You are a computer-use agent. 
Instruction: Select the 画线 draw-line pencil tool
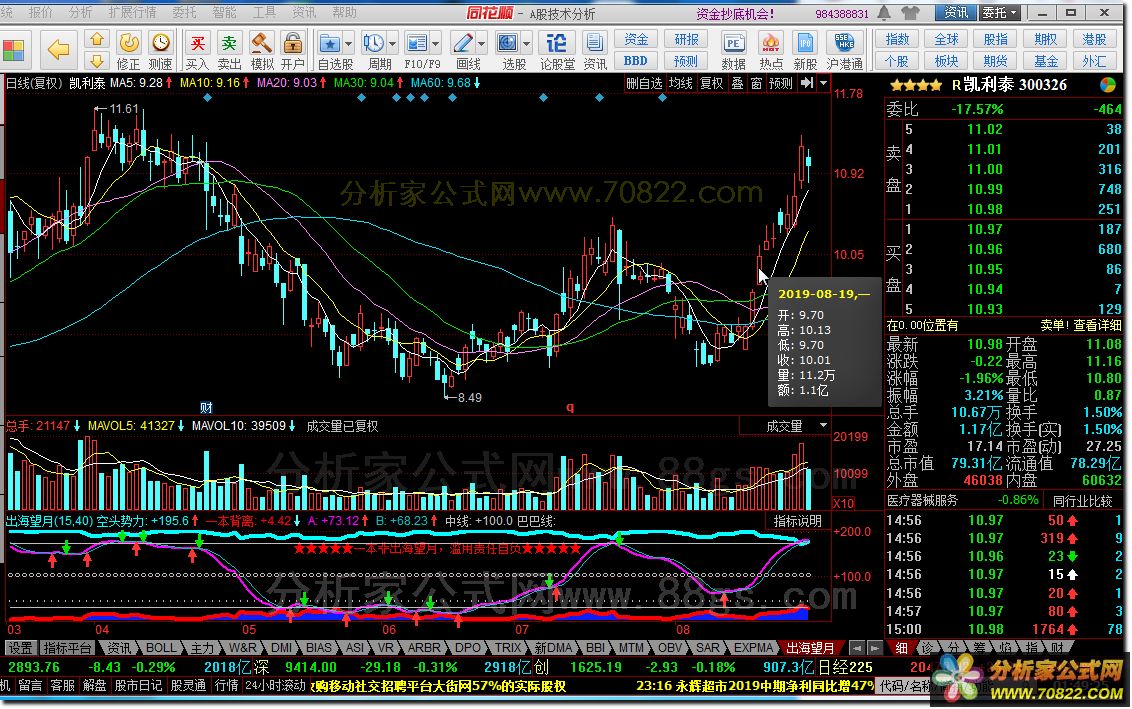(462, 43)
